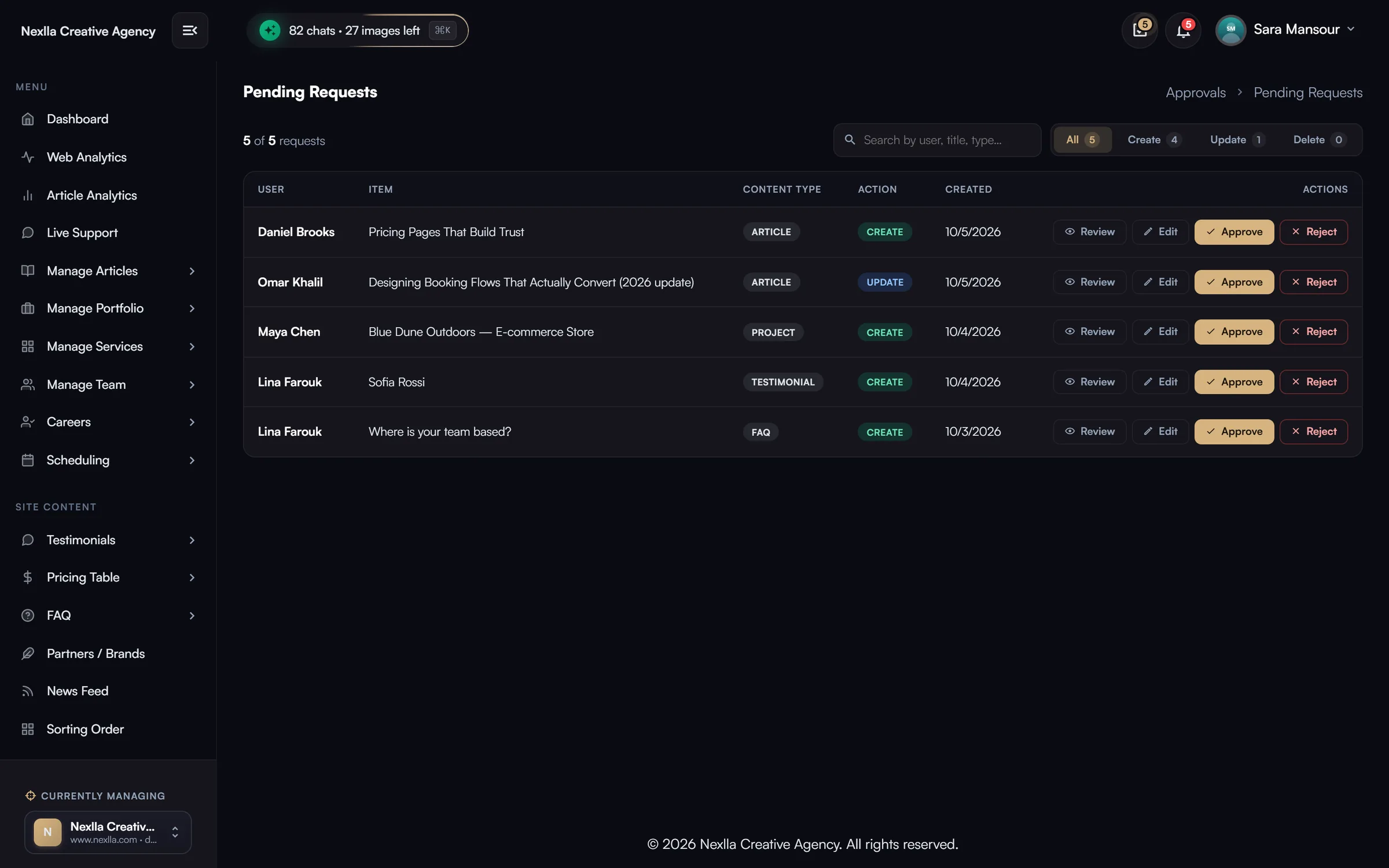Viewport: 1389px width, 868px height.
Task: Review the Blue Dune Outdoors request
Action: tap(1089, 332)
